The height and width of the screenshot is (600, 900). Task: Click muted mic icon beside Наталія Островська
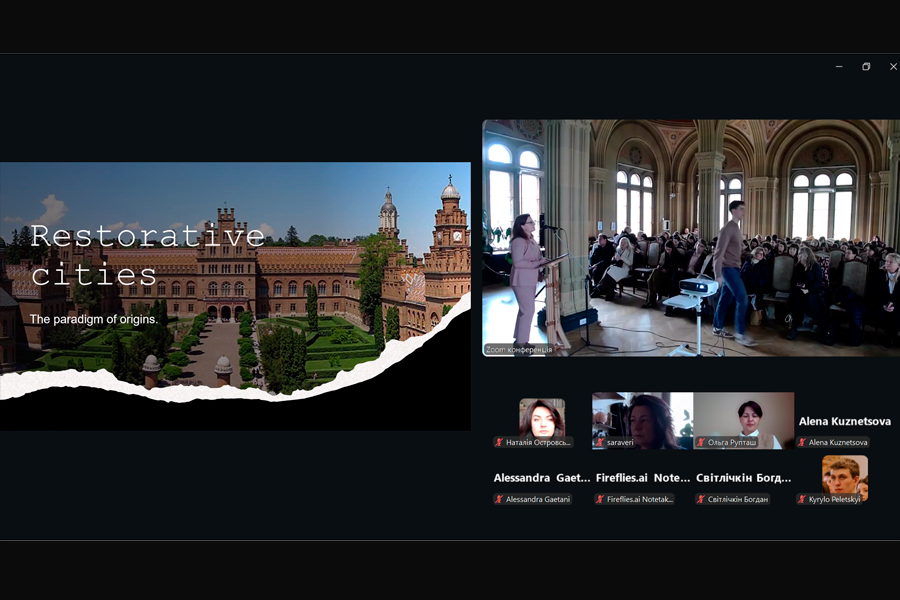pos(499,442)
